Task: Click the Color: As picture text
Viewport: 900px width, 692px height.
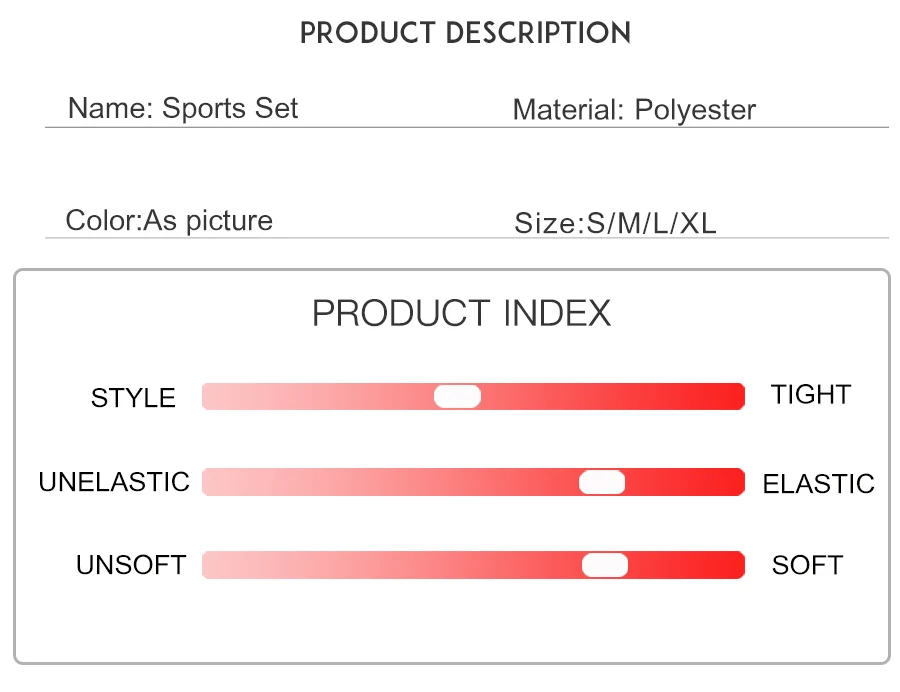Action: [169, 220]
